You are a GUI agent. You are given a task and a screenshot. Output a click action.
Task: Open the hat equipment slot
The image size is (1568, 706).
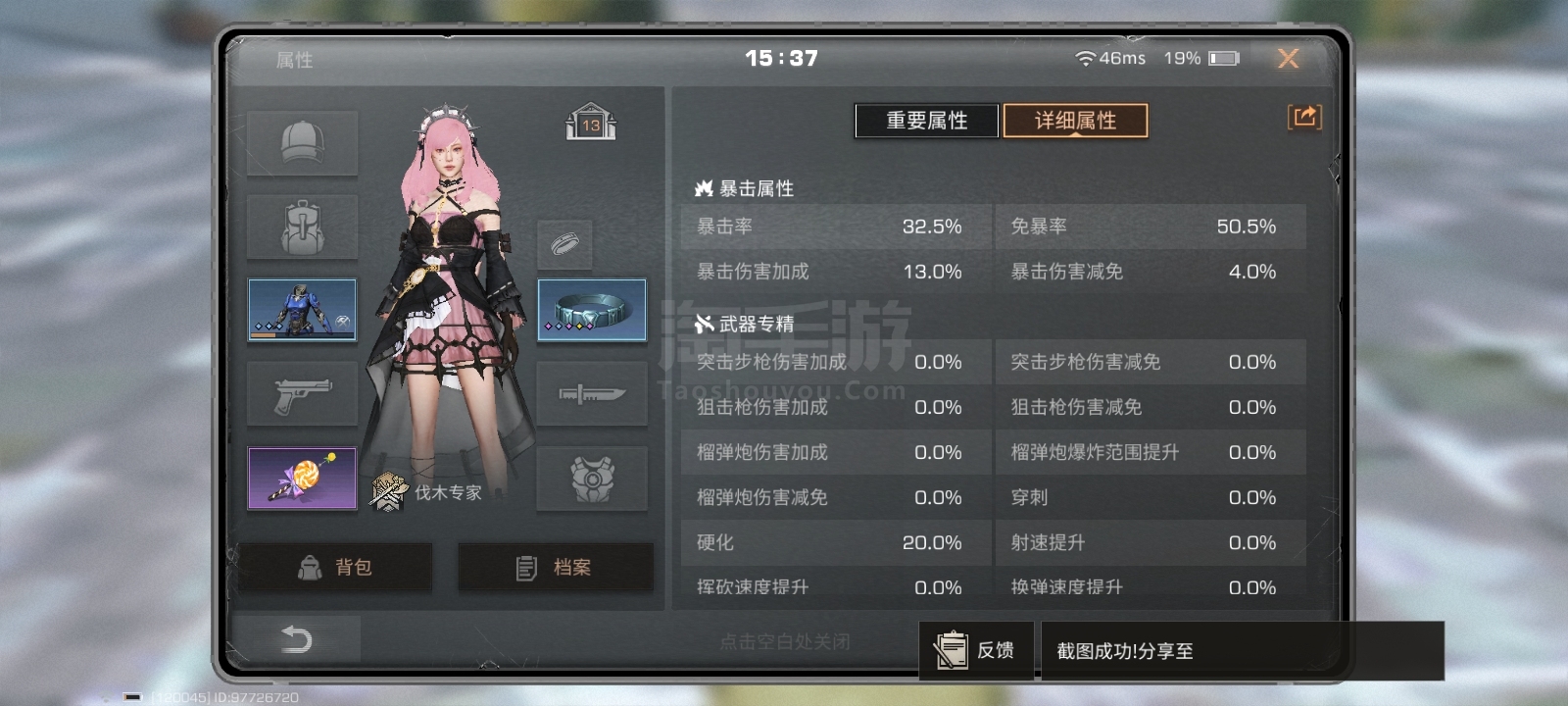click(302, 143)
